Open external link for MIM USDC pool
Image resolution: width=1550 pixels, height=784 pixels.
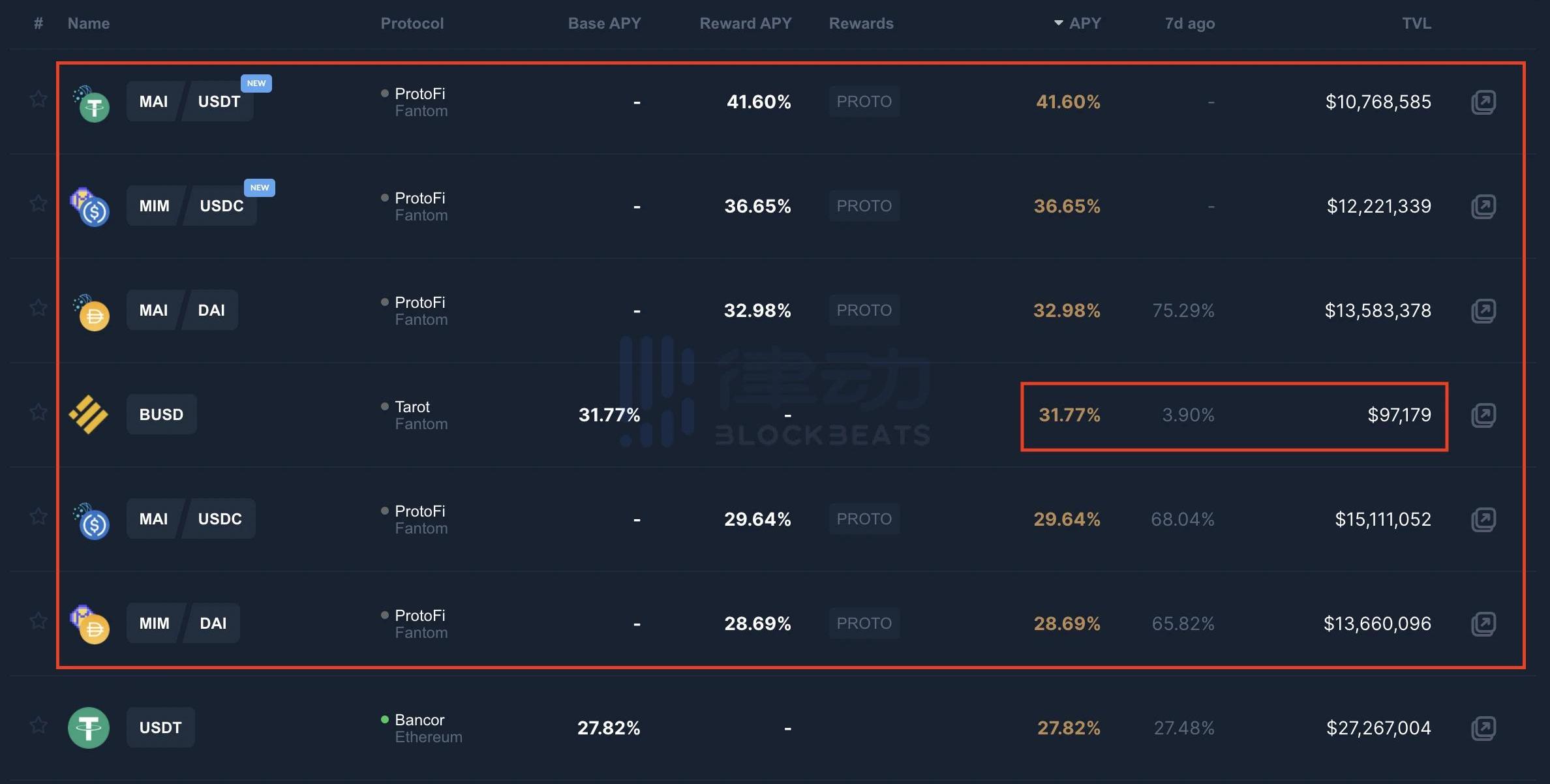click(x=1483, y=207)
